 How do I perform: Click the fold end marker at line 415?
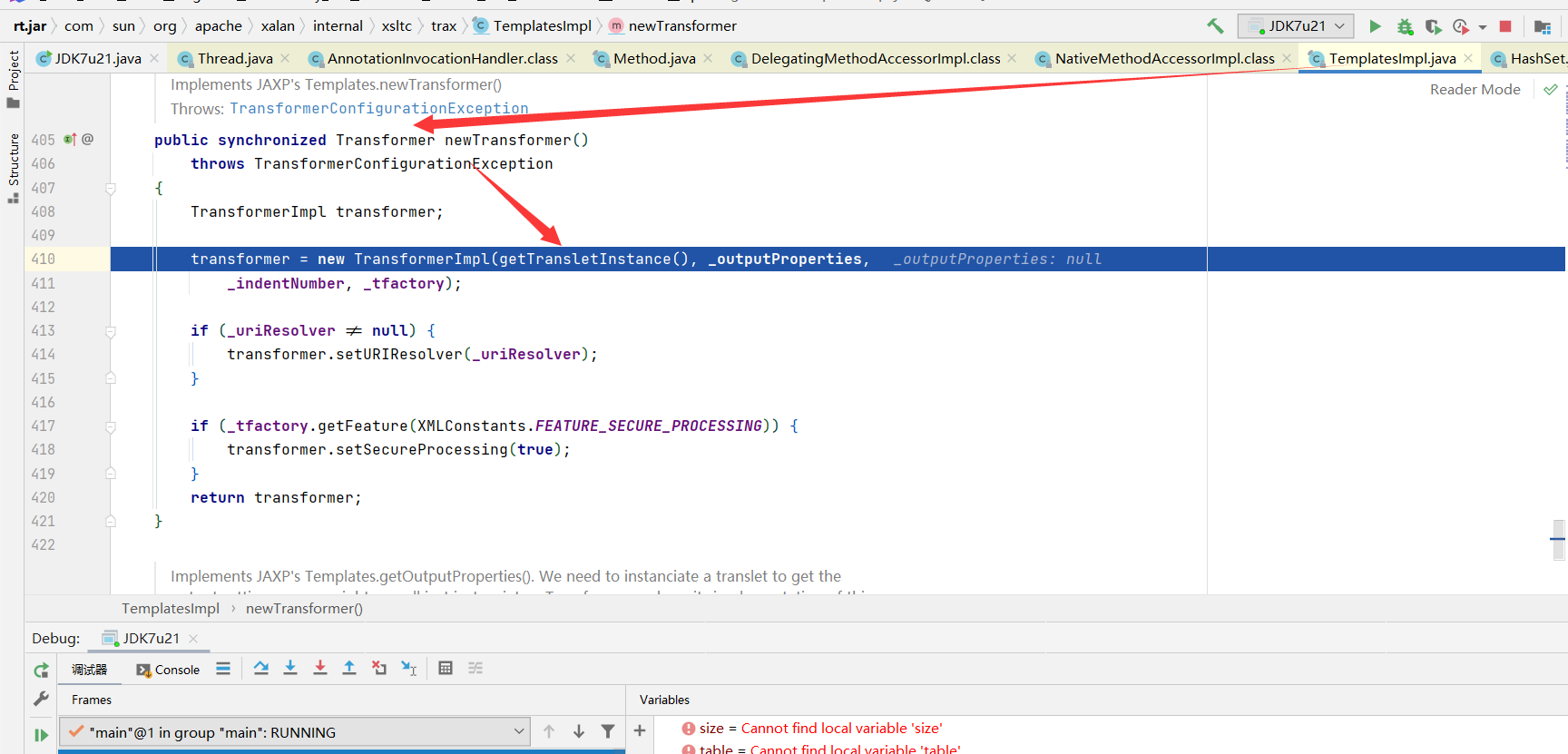[x=111, y=378]
